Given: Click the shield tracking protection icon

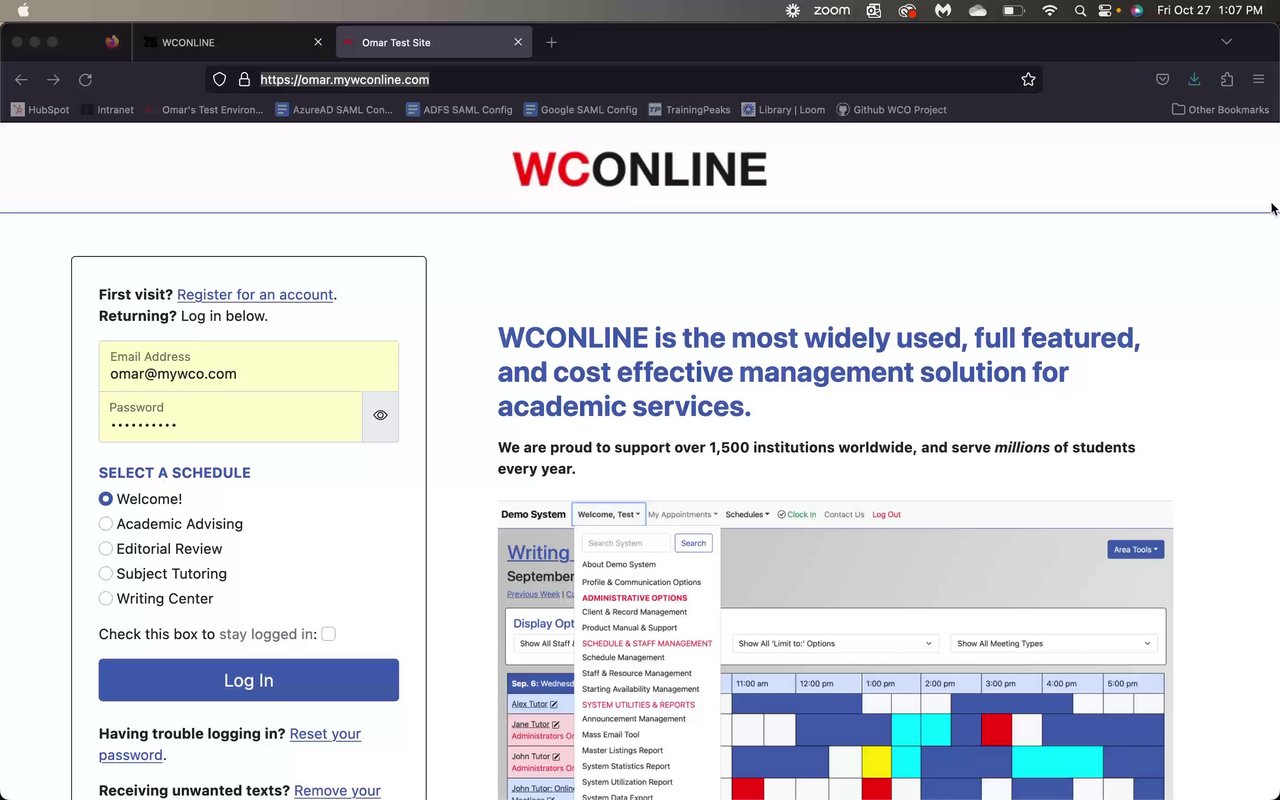Looking at the screenshot, I should 220,80.
